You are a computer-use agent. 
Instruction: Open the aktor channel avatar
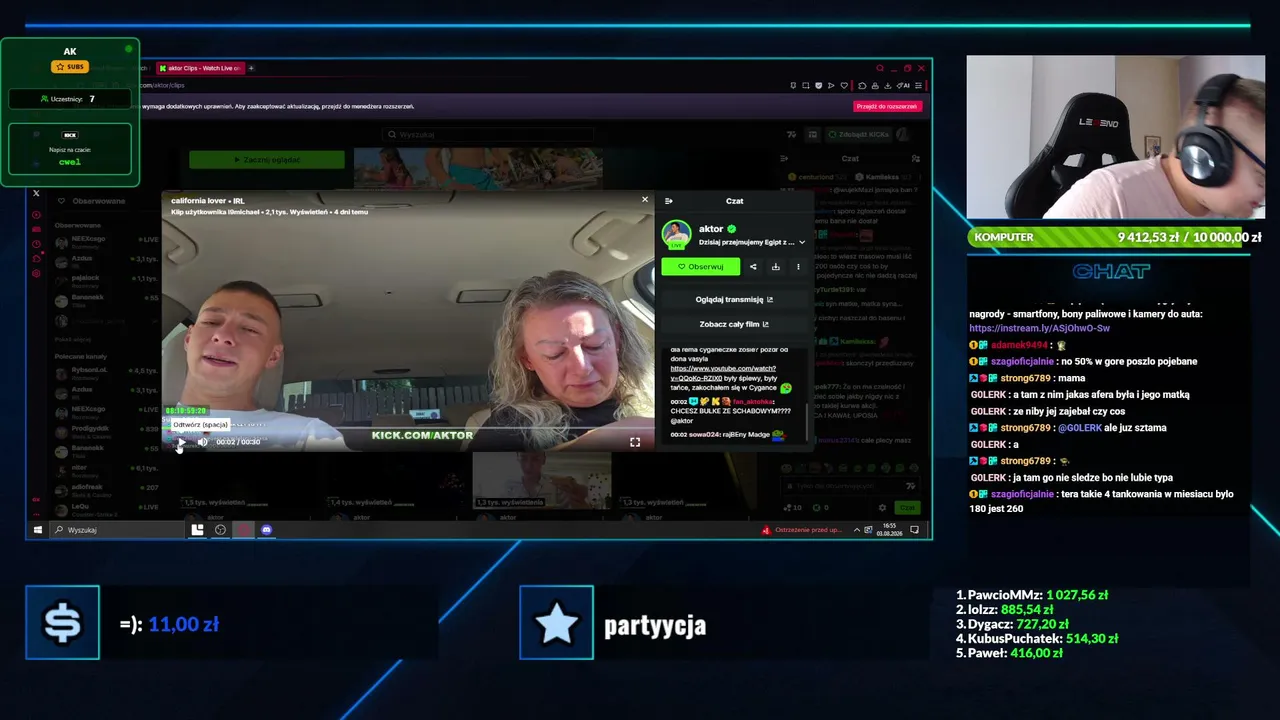[677, 235]
